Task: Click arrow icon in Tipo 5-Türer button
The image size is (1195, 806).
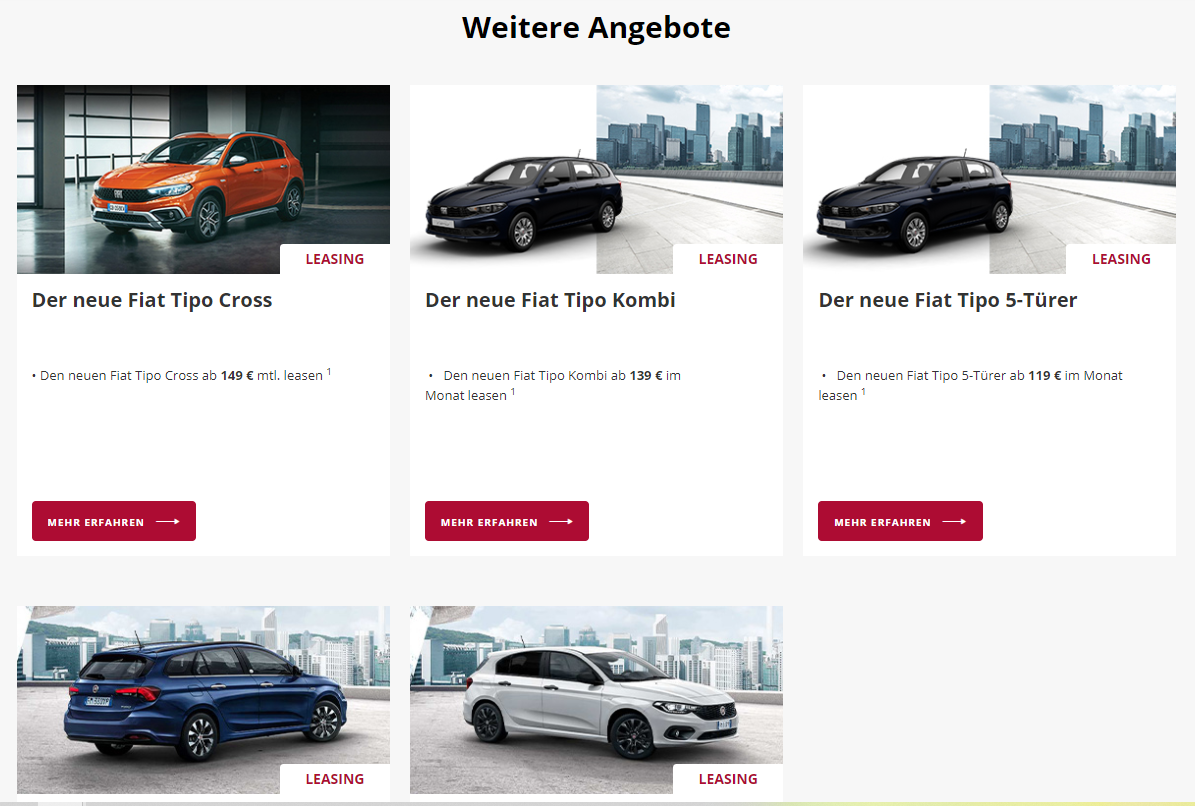Action: tap(954, 522)
